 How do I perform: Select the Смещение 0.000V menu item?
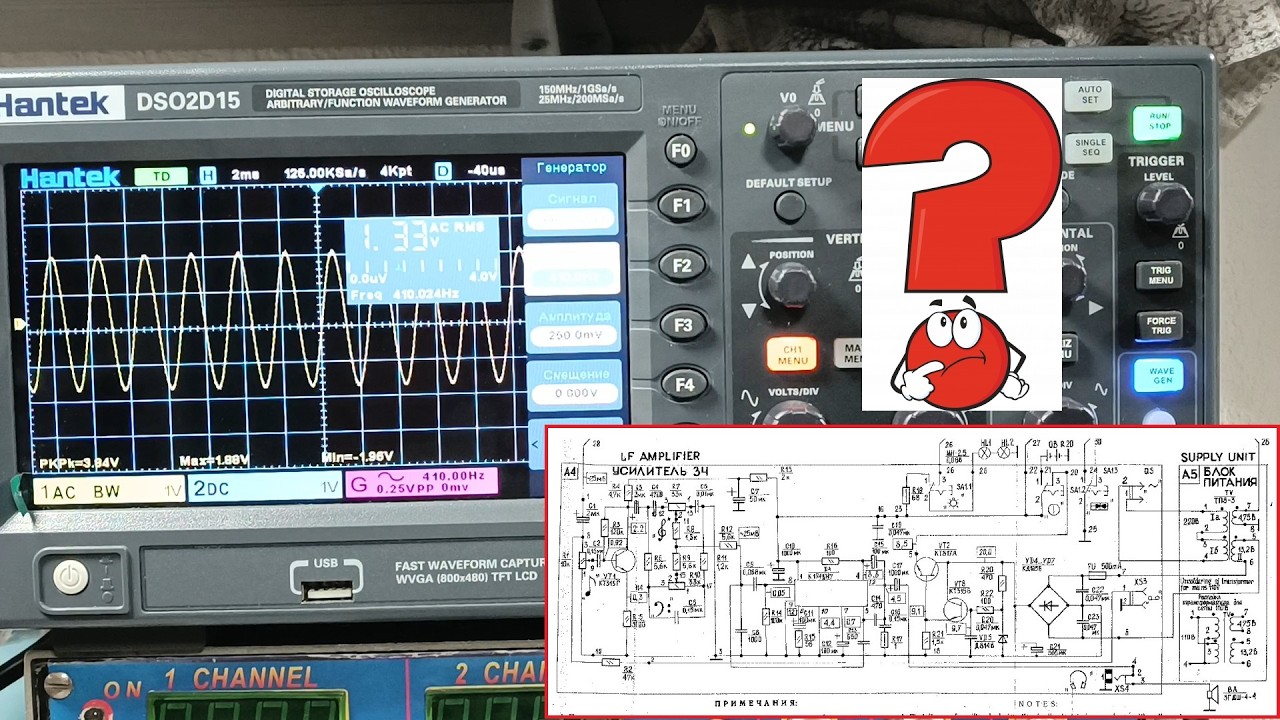pos(574,384)
